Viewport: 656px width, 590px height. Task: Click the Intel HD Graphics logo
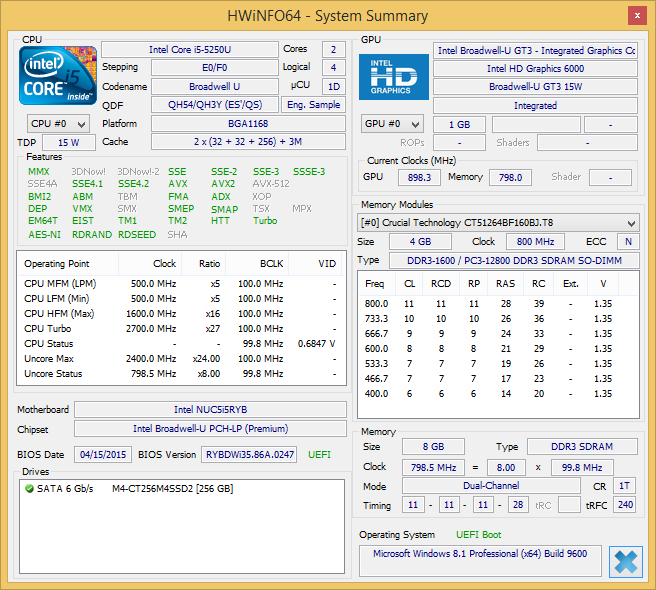(394, 77)
